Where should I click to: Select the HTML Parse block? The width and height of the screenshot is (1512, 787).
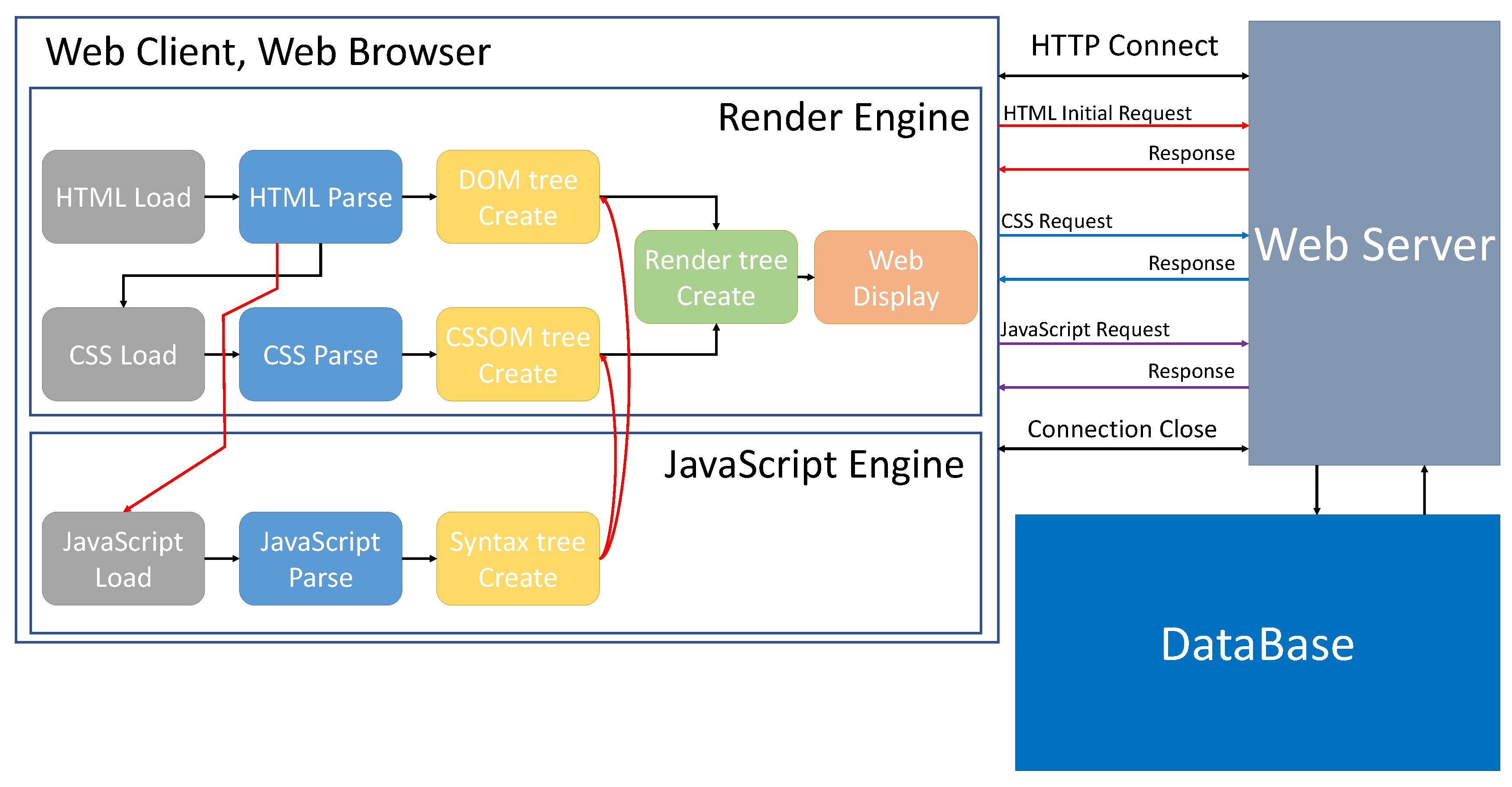(321, 197)
